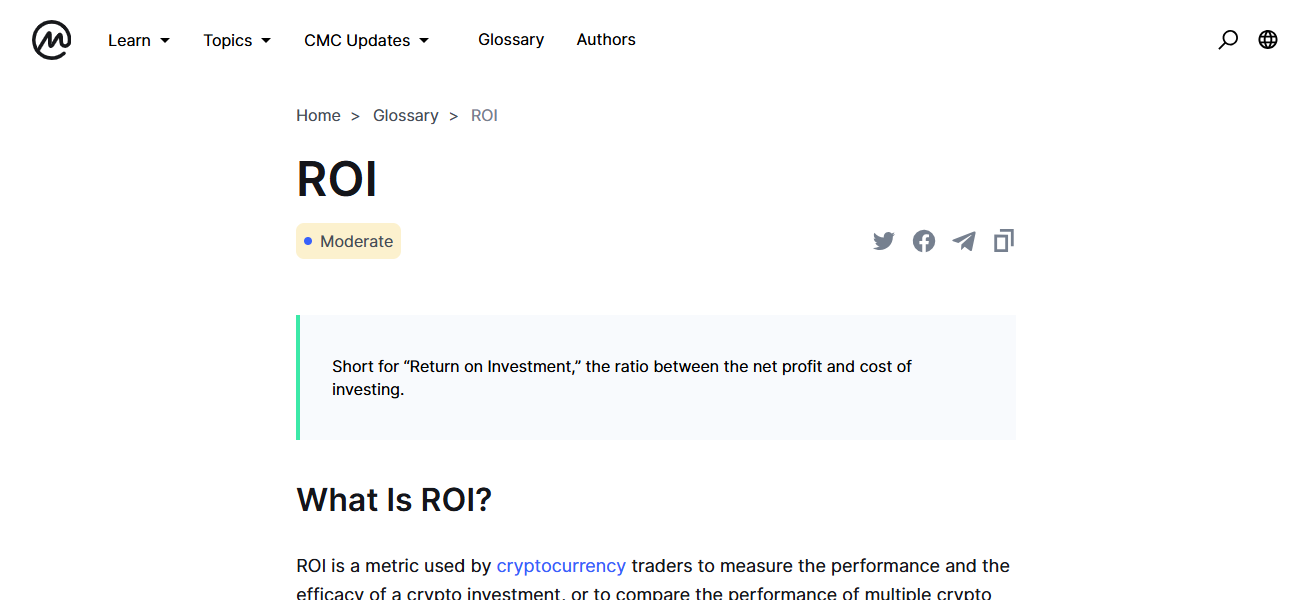This screenshot has height=600, width=1312.
Task: Open the search magnifier
Action: point(1227,39)
